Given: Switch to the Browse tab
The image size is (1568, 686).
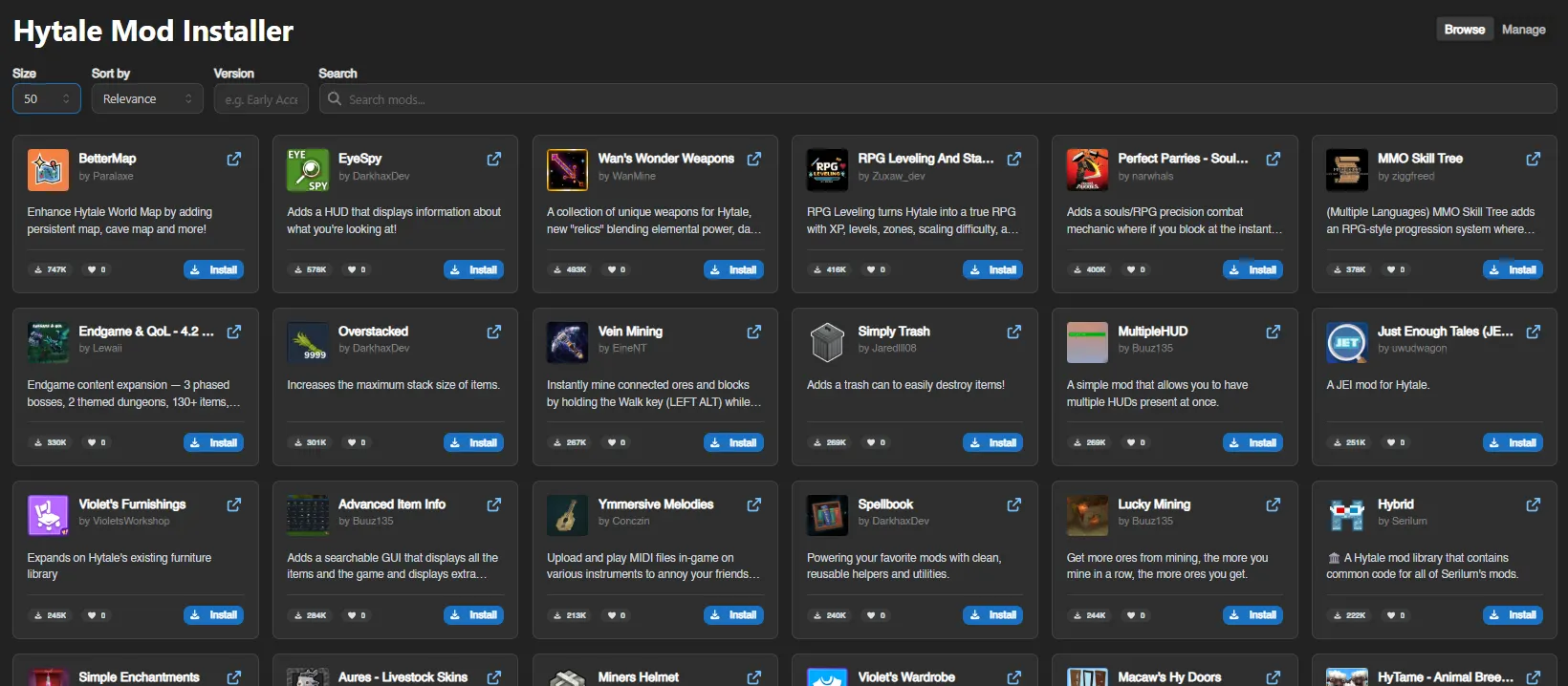Looking at the screenshot, I should point(1465,30).
